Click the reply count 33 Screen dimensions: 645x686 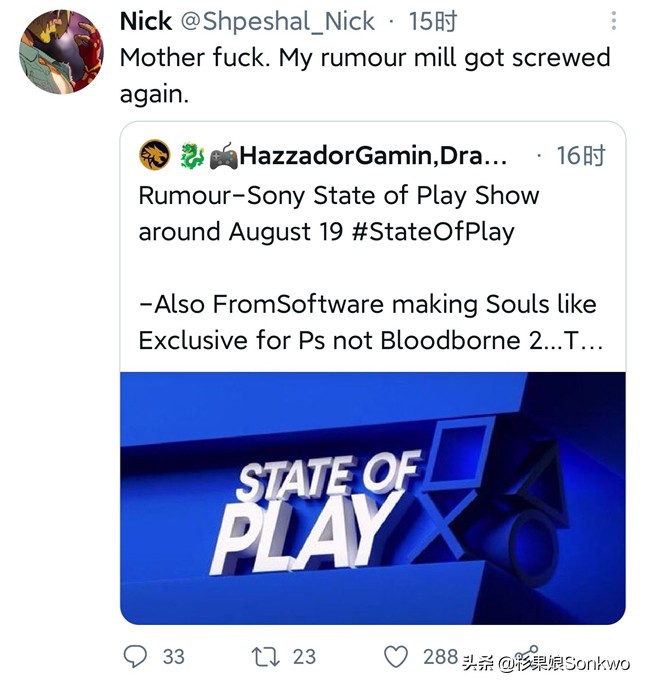point(173,656)
